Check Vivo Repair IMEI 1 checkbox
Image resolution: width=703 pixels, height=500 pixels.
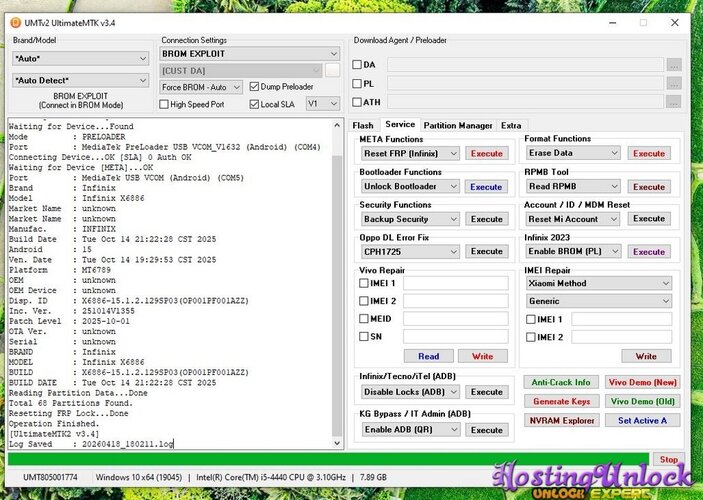[x=364, y=283]
